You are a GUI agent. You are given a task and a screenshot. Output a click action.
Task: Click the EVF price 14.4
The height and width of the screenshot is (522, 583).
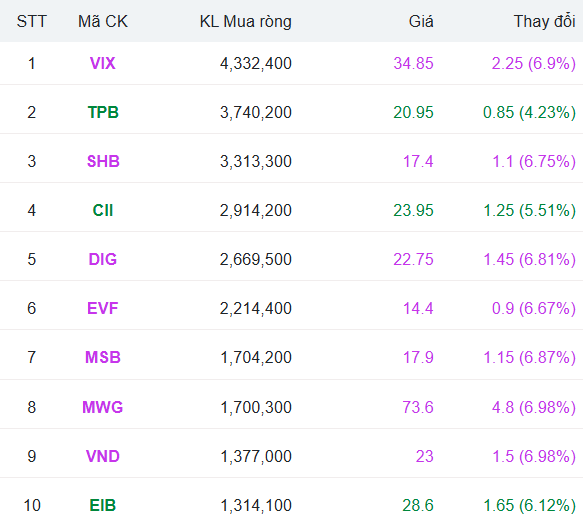click(418, 308)
